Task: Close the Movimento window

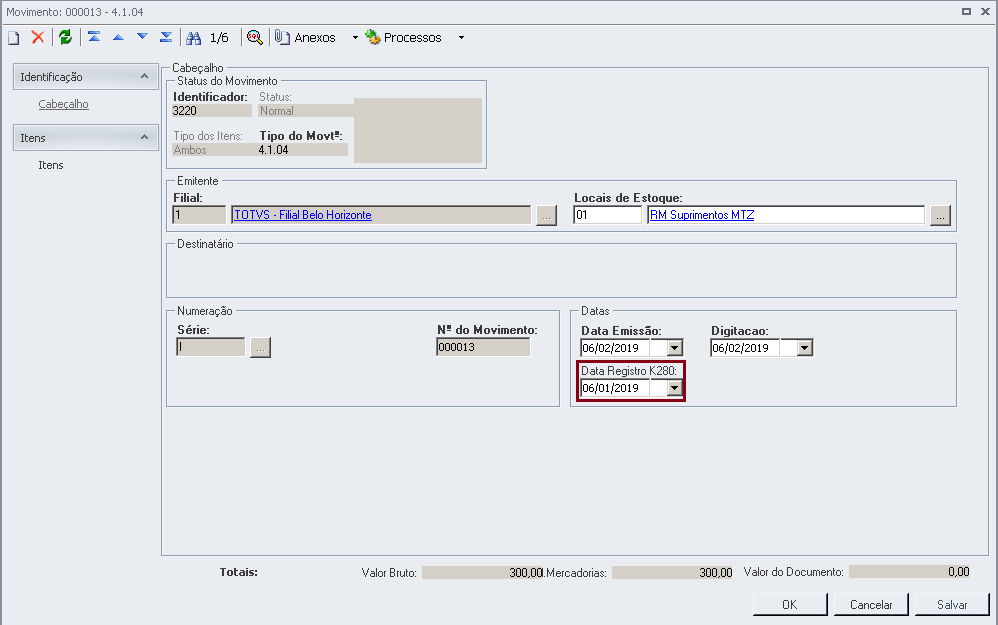Action: (x=985, y=11)
